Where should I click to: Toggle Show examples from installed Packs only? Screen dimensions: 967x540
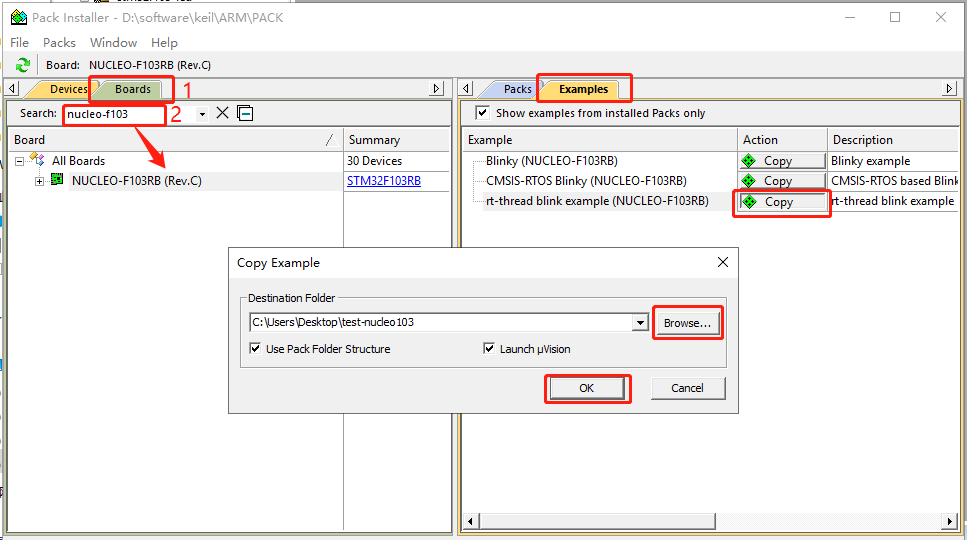(x=482, y=113)
